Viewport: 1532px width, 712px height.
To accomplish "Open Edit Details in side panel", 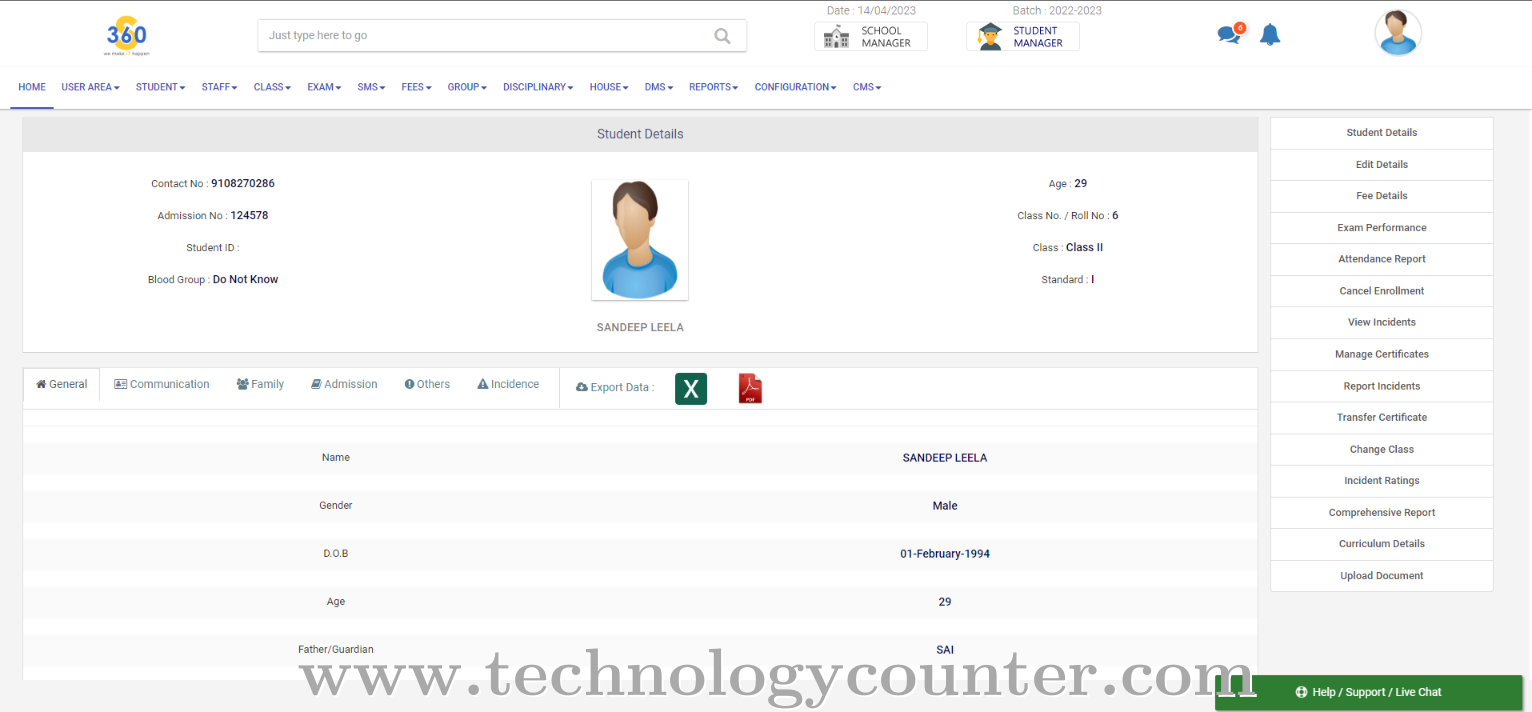I will [x=1382, y=165].
